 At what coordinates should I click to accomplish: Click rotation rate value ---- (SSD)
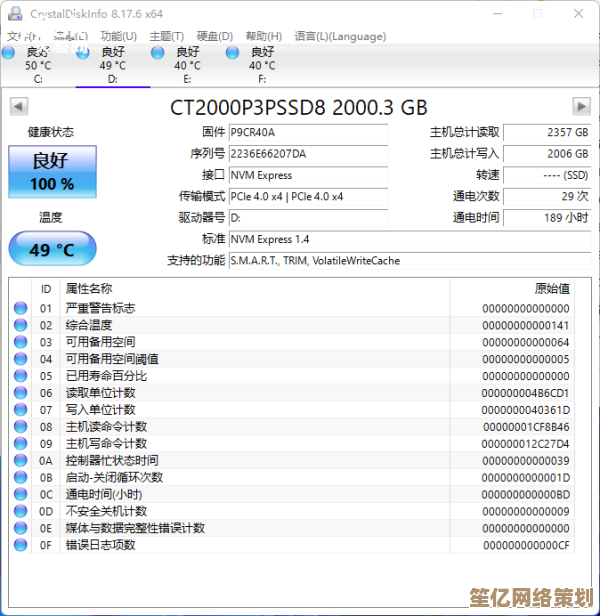[547, 175]
